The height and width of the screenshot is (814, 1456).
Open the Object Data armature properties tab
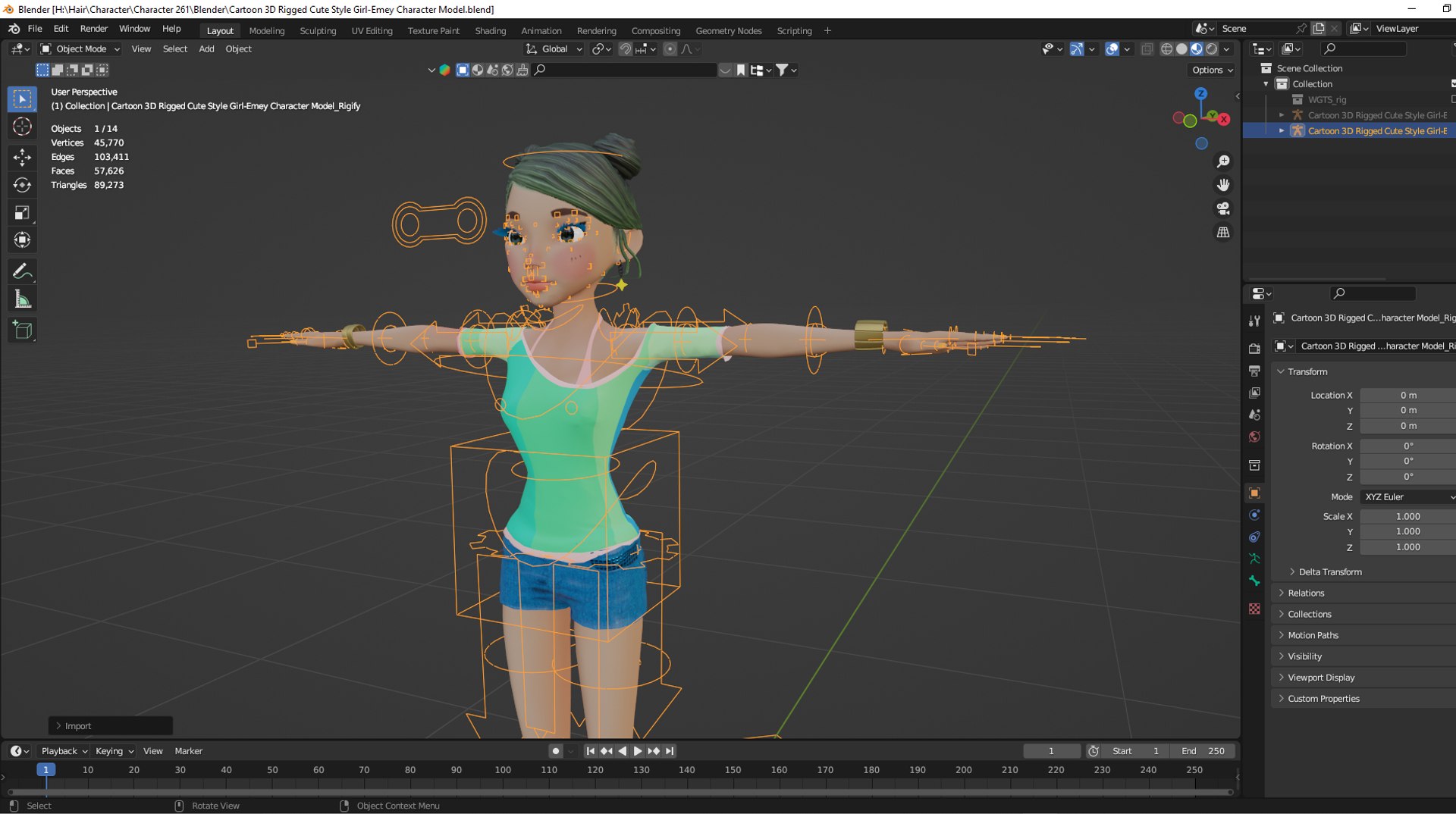pyautogui.click(x=1254, y=559)
